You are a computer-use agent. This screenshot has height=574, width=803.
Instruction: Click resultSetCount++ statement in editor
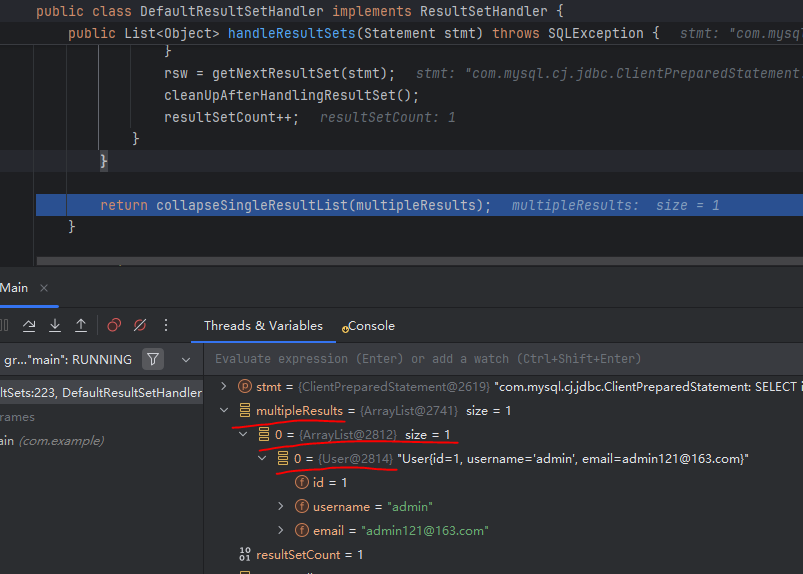[x=231, y=118]
